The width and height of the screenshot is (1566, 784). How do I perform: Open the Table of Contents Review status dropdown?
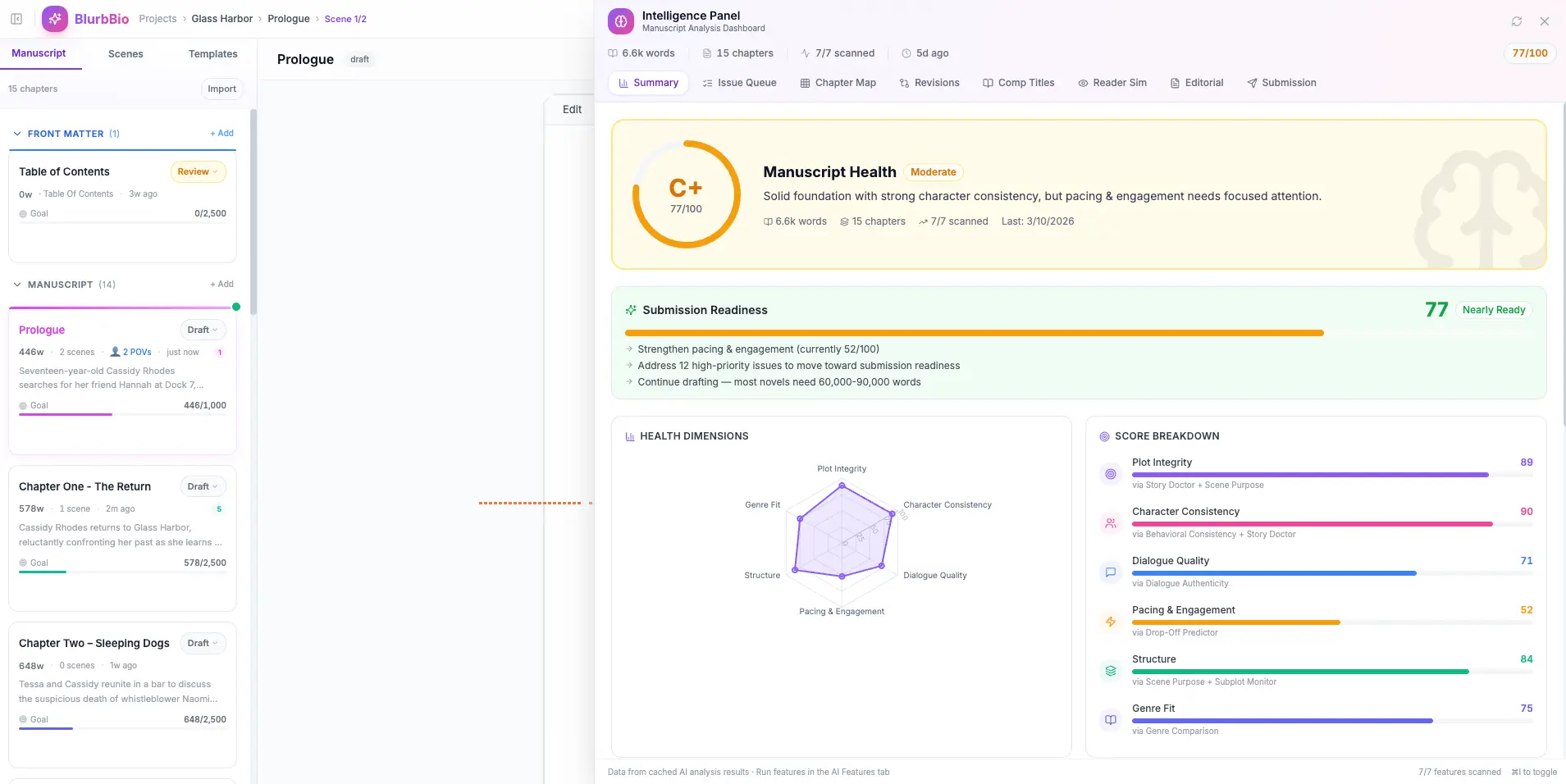(x=198, y=171)
